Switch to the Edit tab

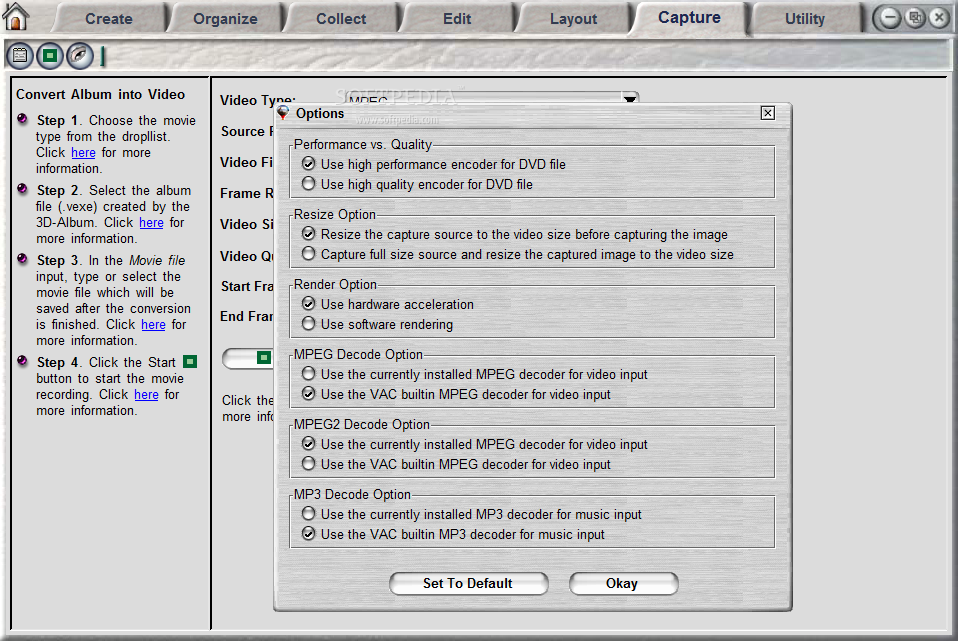[457, 19]
